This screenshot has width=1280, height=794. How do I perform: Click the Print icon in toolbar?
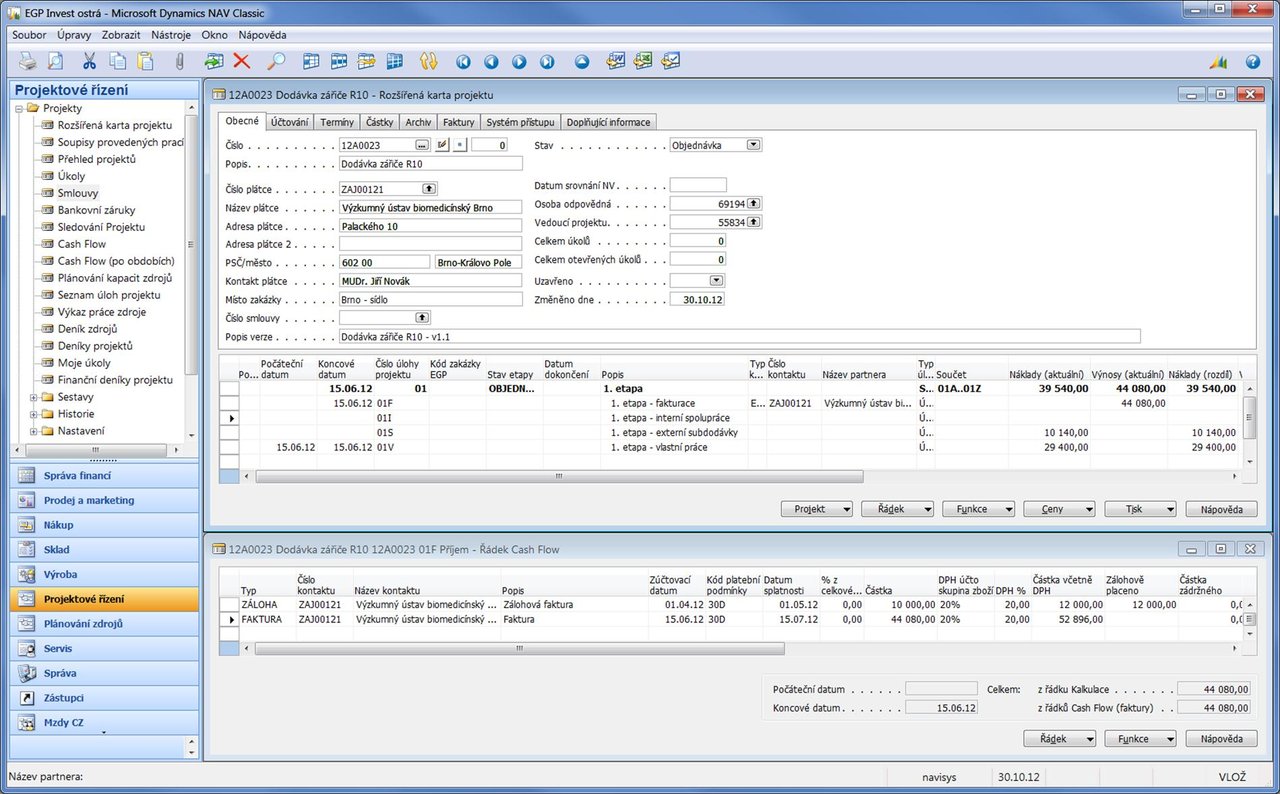(27, 61)
